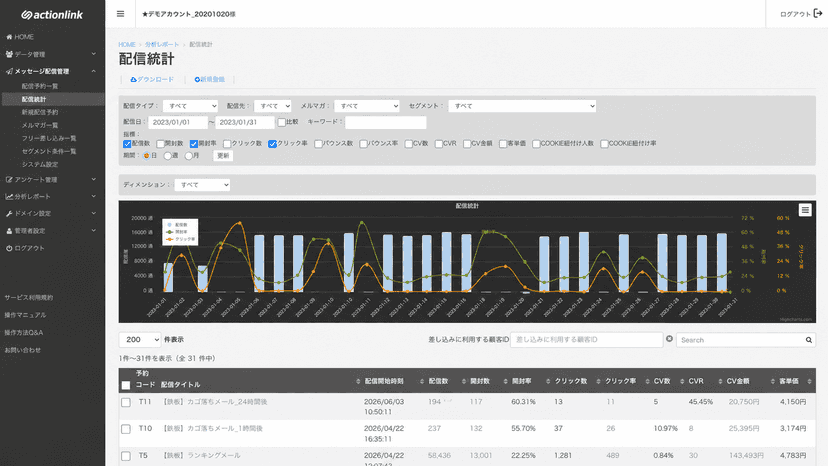Check the 客単価 checkbox
This screenshot has width=828, height=466.
(x=503, y=144)
